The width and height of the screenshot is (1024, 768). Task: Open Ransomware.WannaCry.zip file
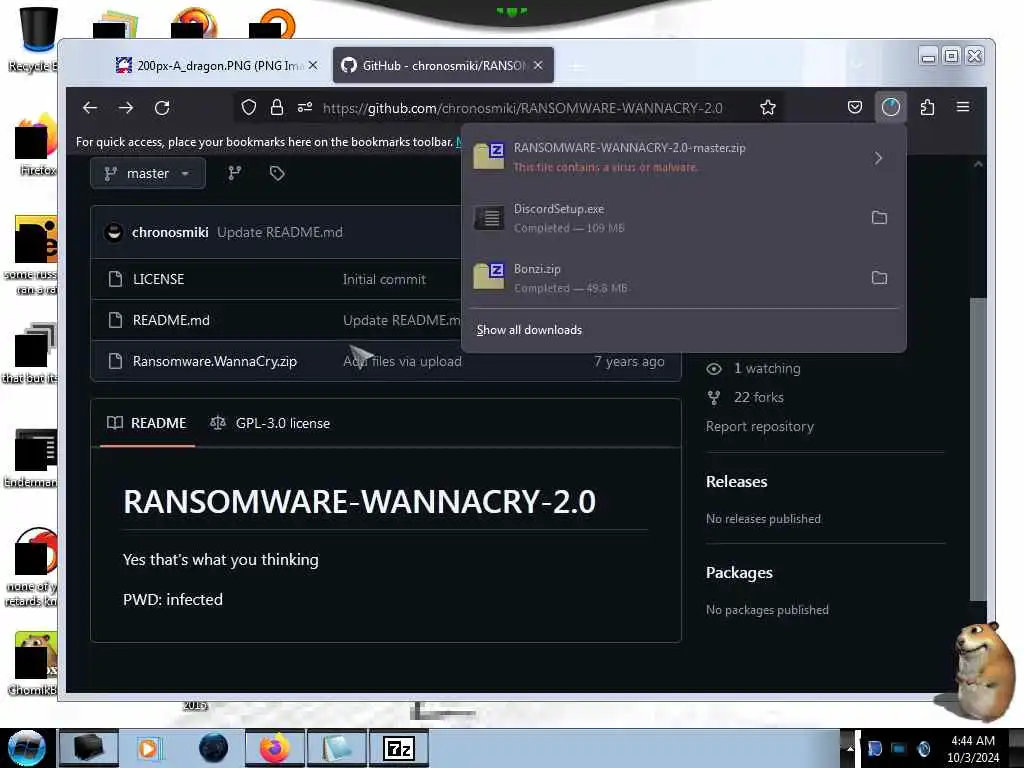215,361
